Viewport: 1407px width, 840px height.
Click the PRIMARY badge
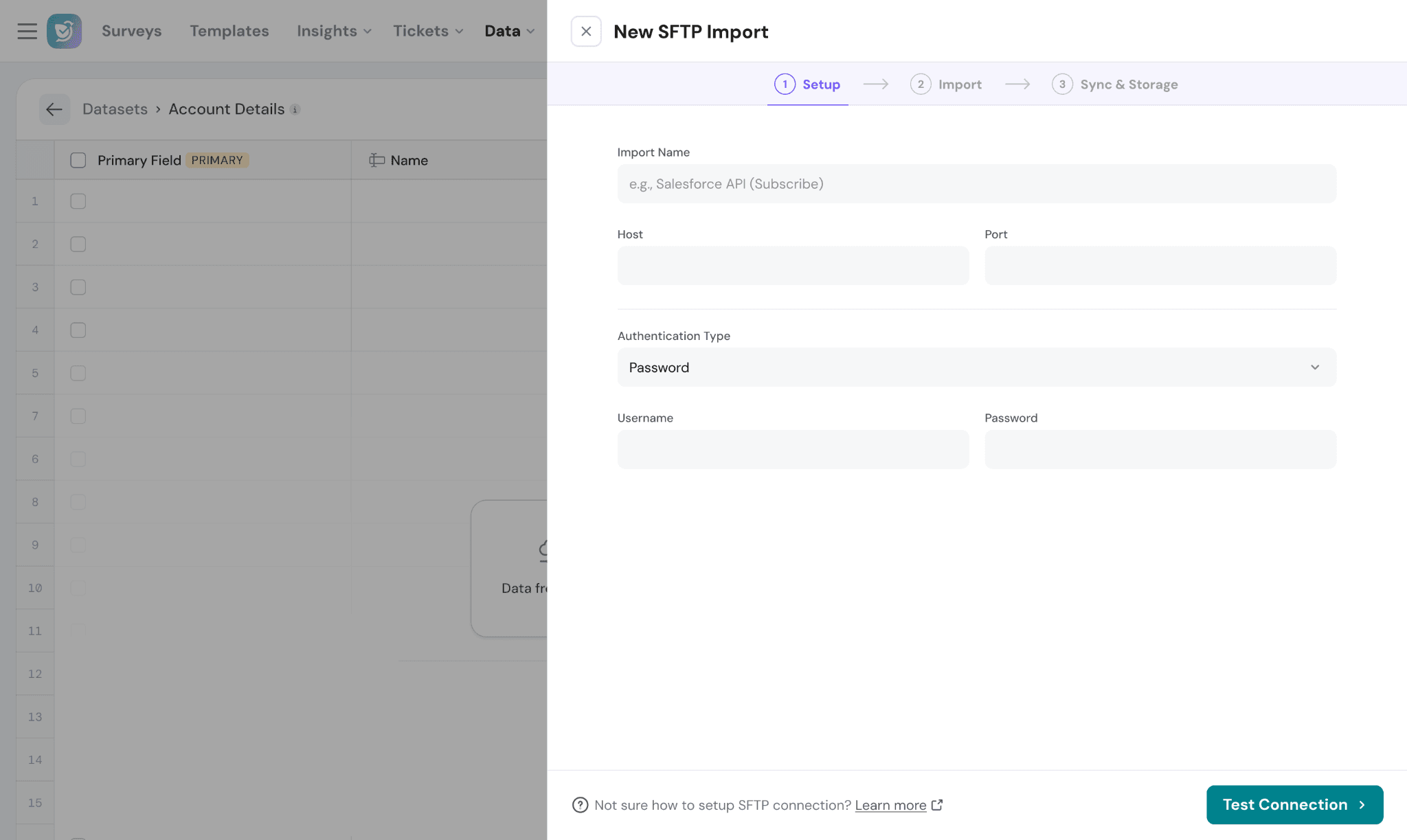click(x=217, y=160)
